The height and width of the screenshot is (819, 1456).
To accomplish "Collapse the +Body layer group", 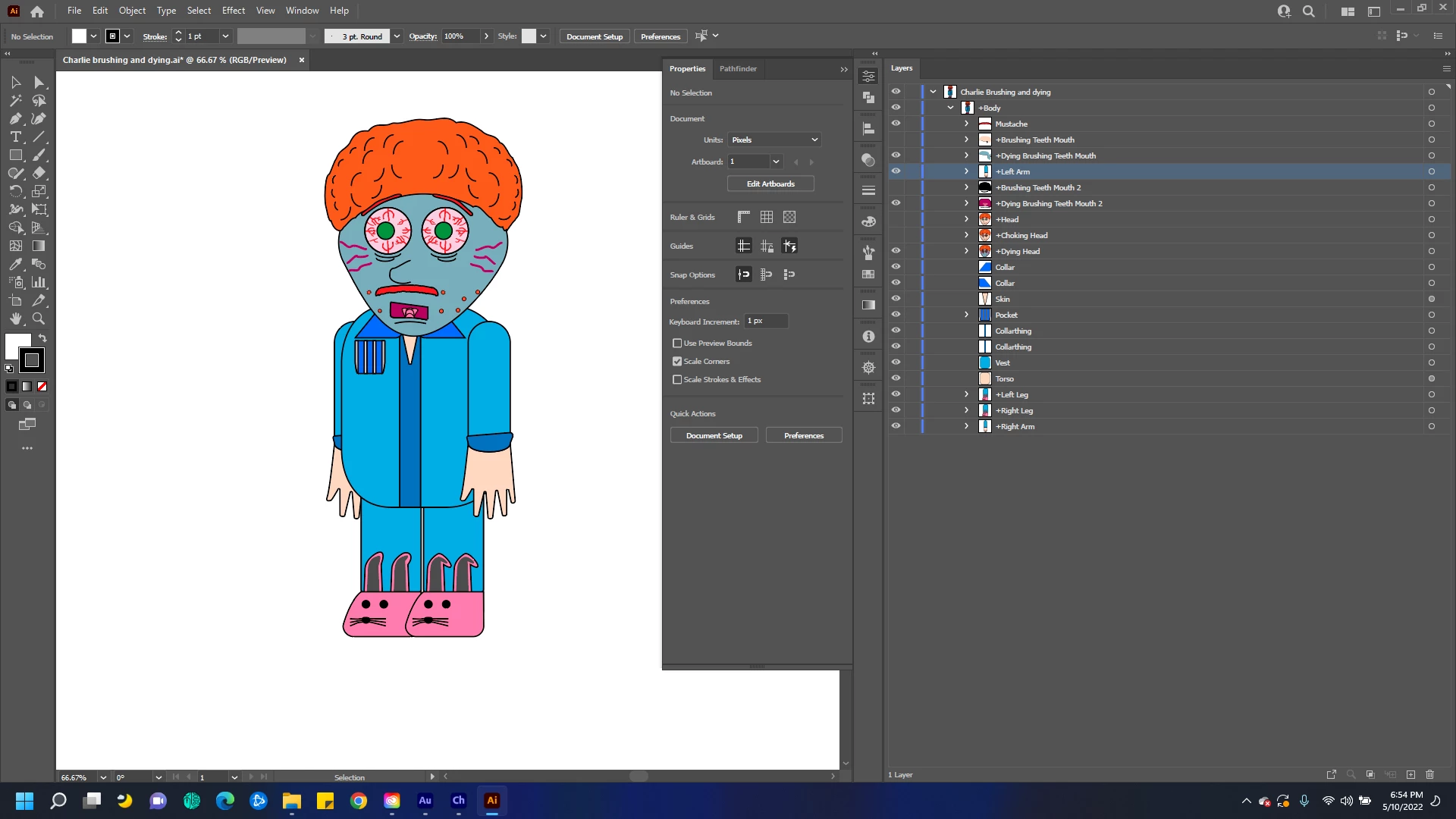I will point(950,108).
